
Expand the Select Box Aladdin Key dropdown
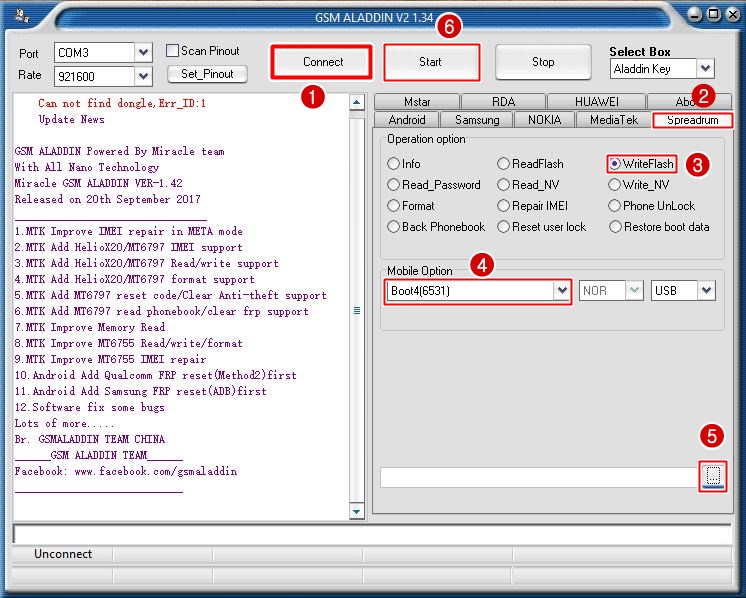(x=706, y=69)
